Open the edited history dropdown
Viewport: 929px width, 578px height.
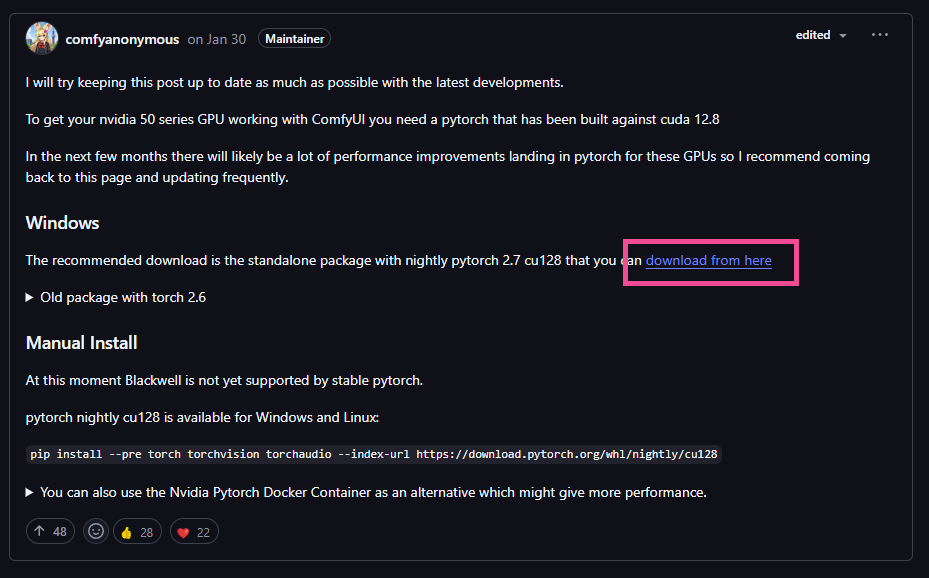click(821, 35)
